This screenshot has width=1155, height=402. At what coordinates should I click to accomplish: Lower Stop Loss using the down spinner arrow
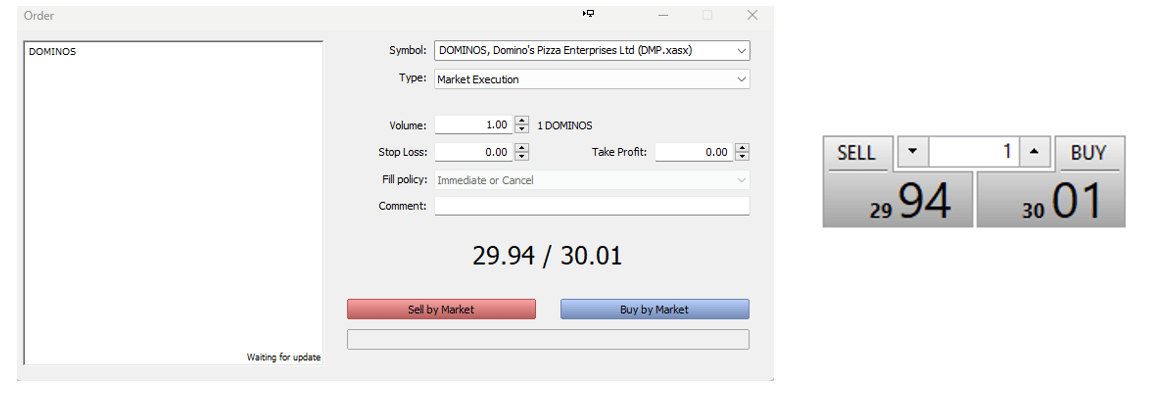[521, 157]
